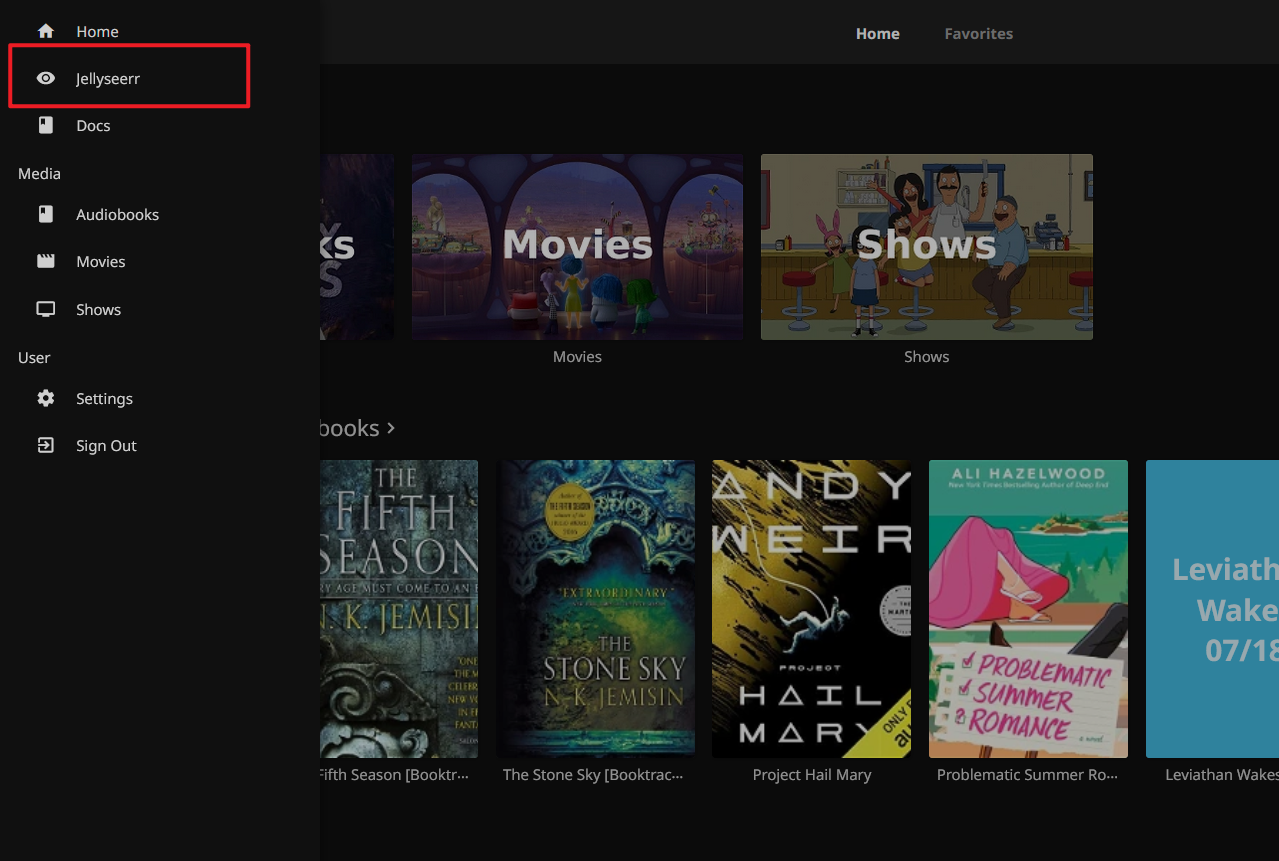Select the Home icon in the sidebar
This screenshot has width=1279, height=861.
click(46, 30)
